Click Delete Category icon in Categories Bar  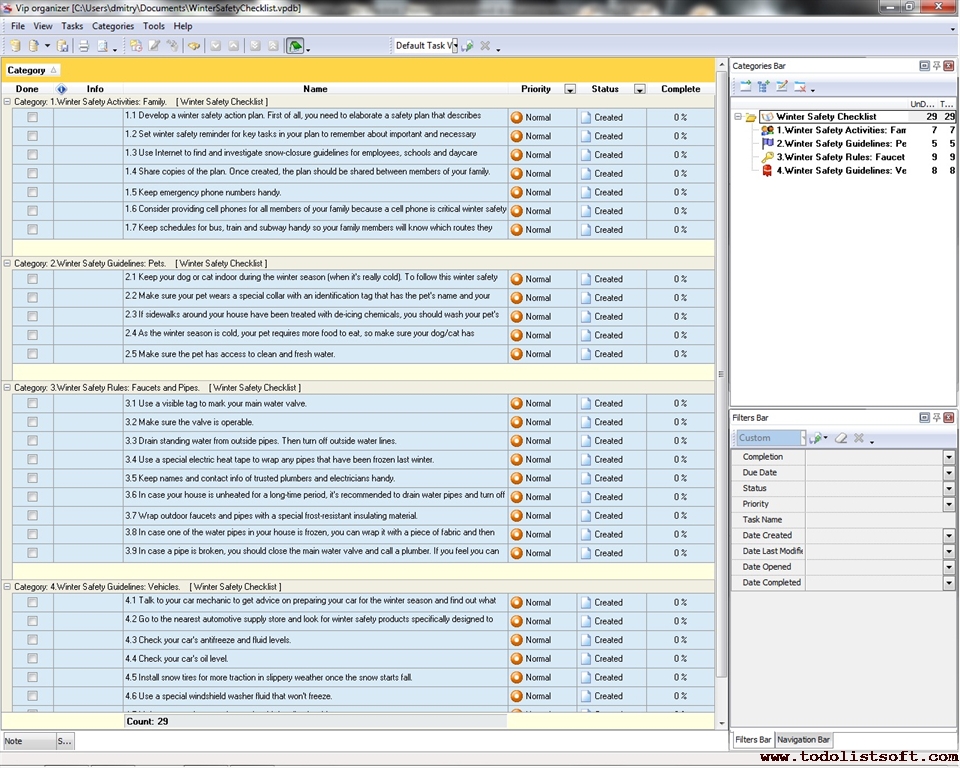pyautogui.click(x=800, y=87)
